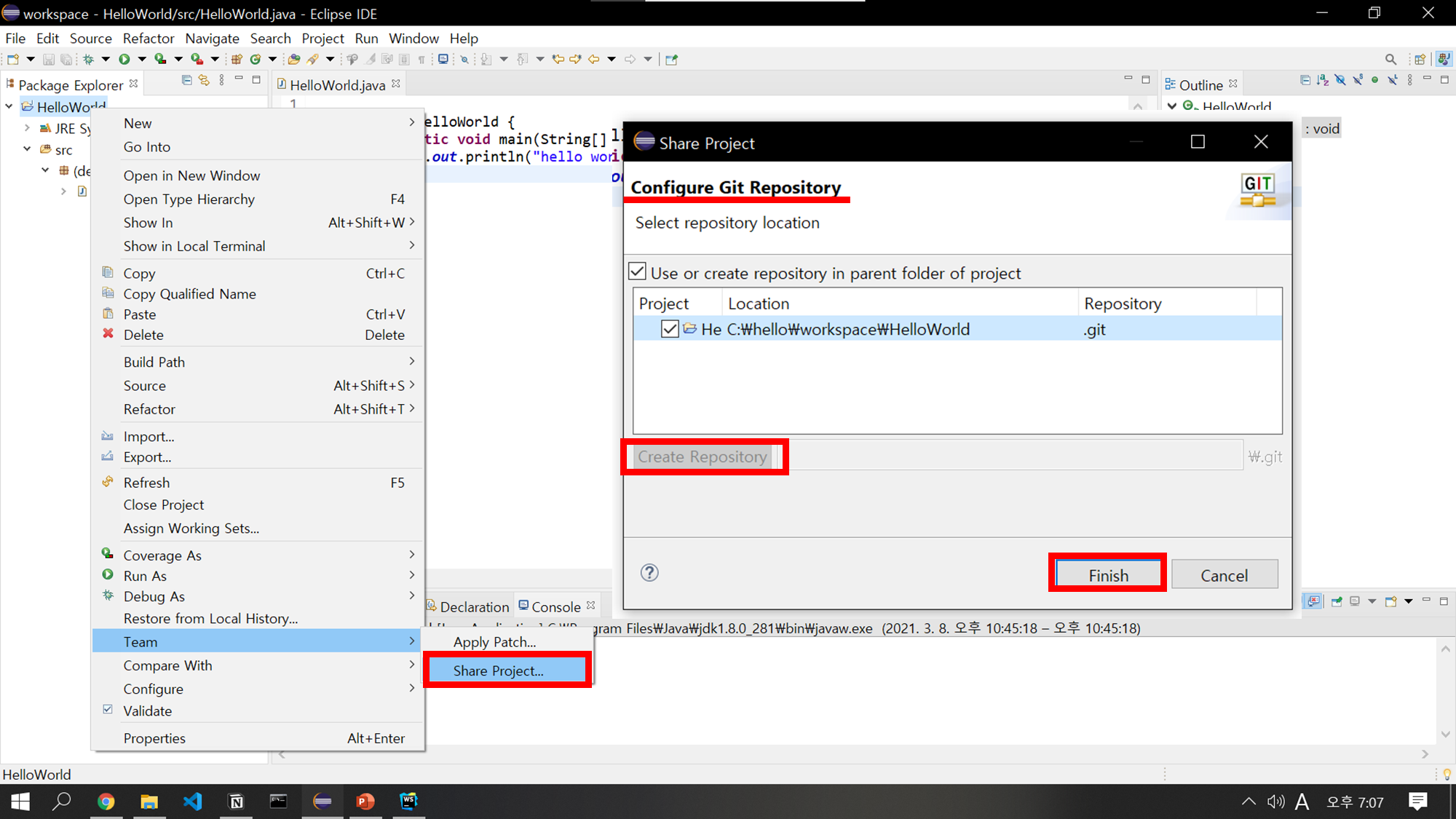Collapse the HelloWorld project tree node
The image size is (1456, 819).
click(x=9, y=106)
